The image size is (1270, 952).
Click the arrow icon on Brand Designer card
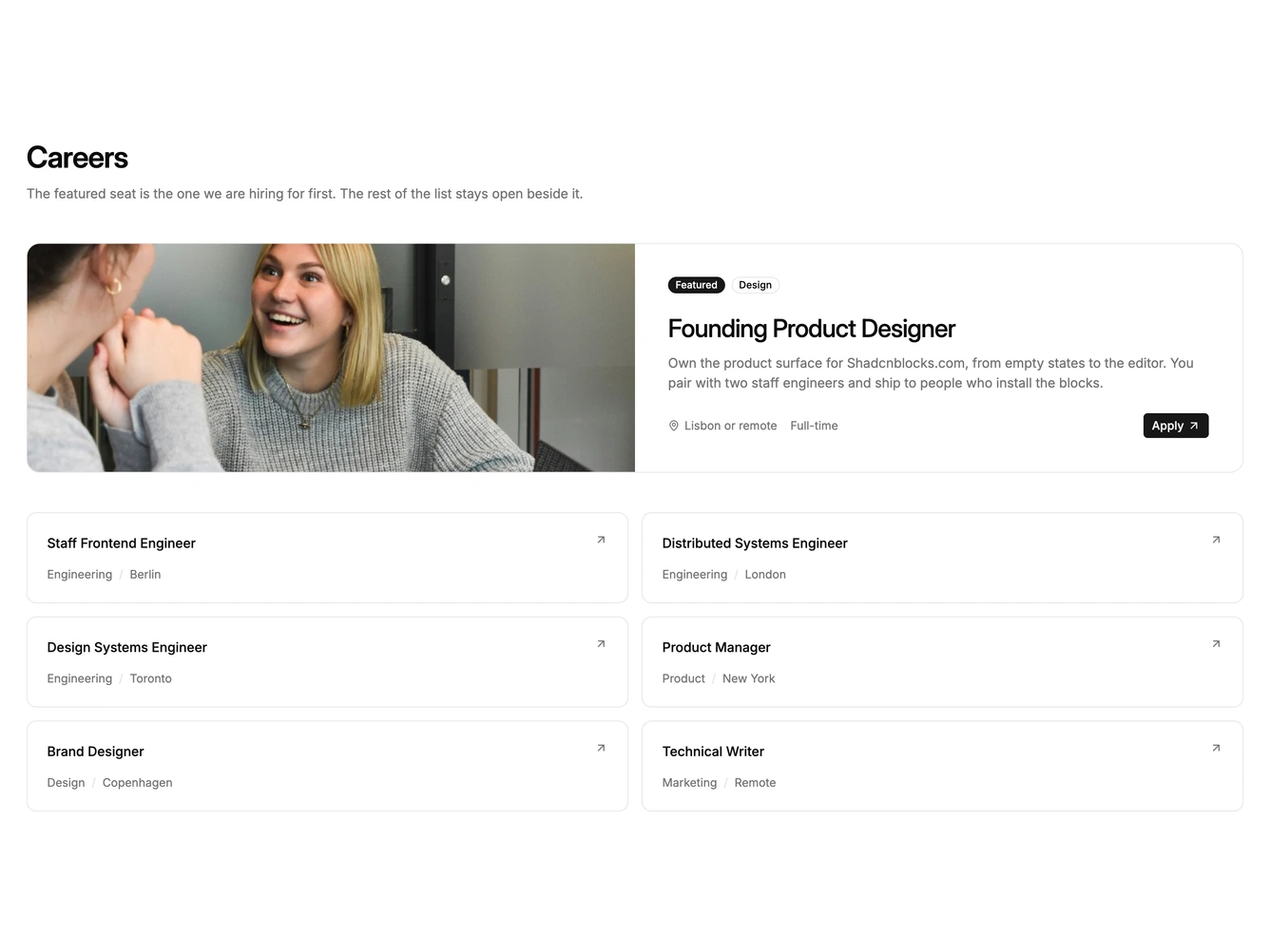tap(601, 749)
